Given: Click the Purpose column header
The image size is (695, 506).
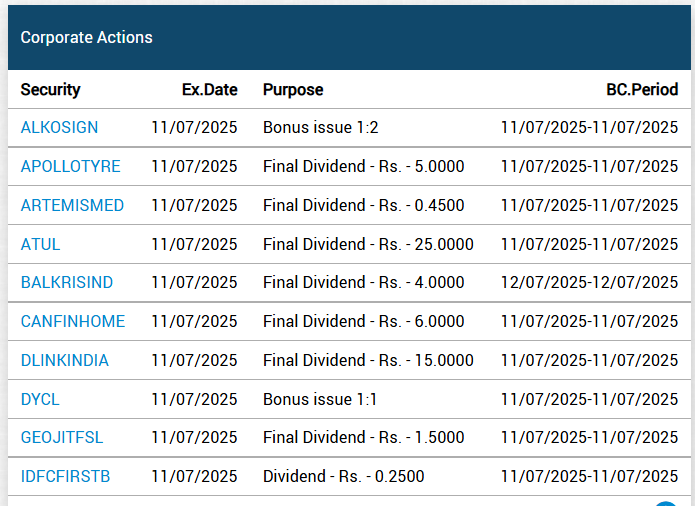Looking at the screenshot, I should (x=293, y=90).
